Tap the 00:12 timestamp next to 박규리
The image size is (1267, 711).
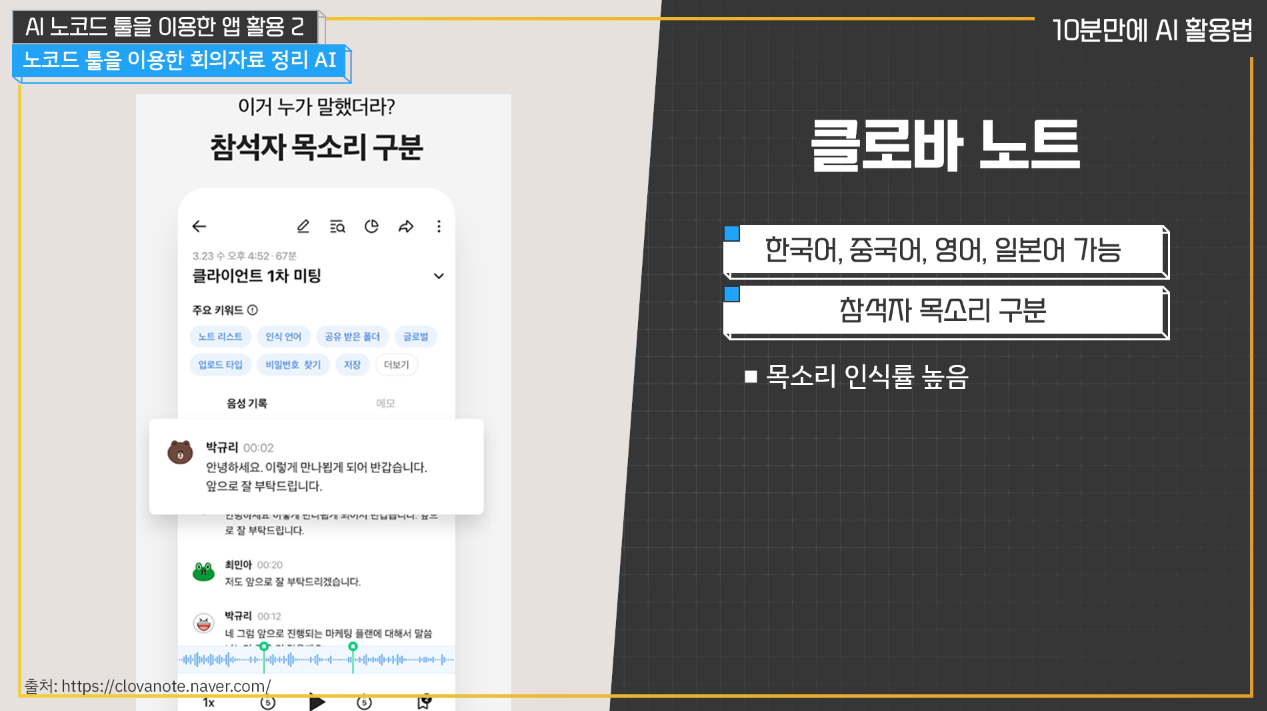[269, 616]
